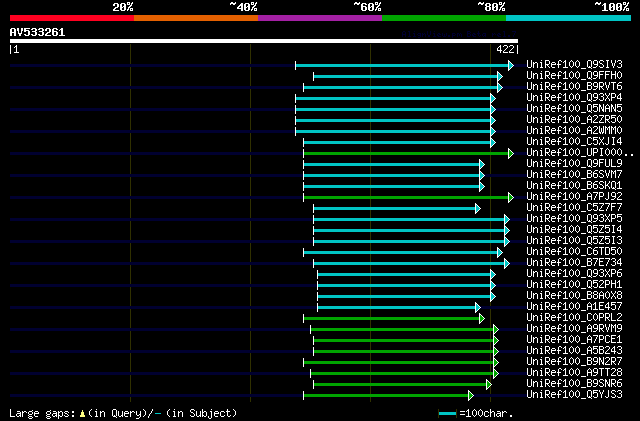
Task: Click the arrowhead ending the B9SNR6 alignment
Action: pos(489,385)
